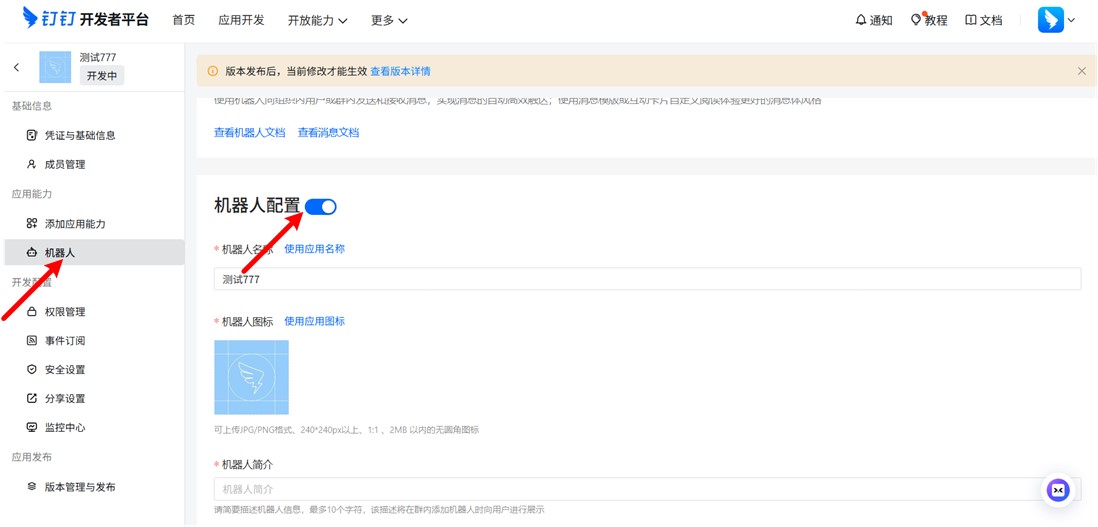The height and width of the screenshot is (527, 1098).
Task: Toggle the 机器人配置 switch off
Action: tap(321, 207)
